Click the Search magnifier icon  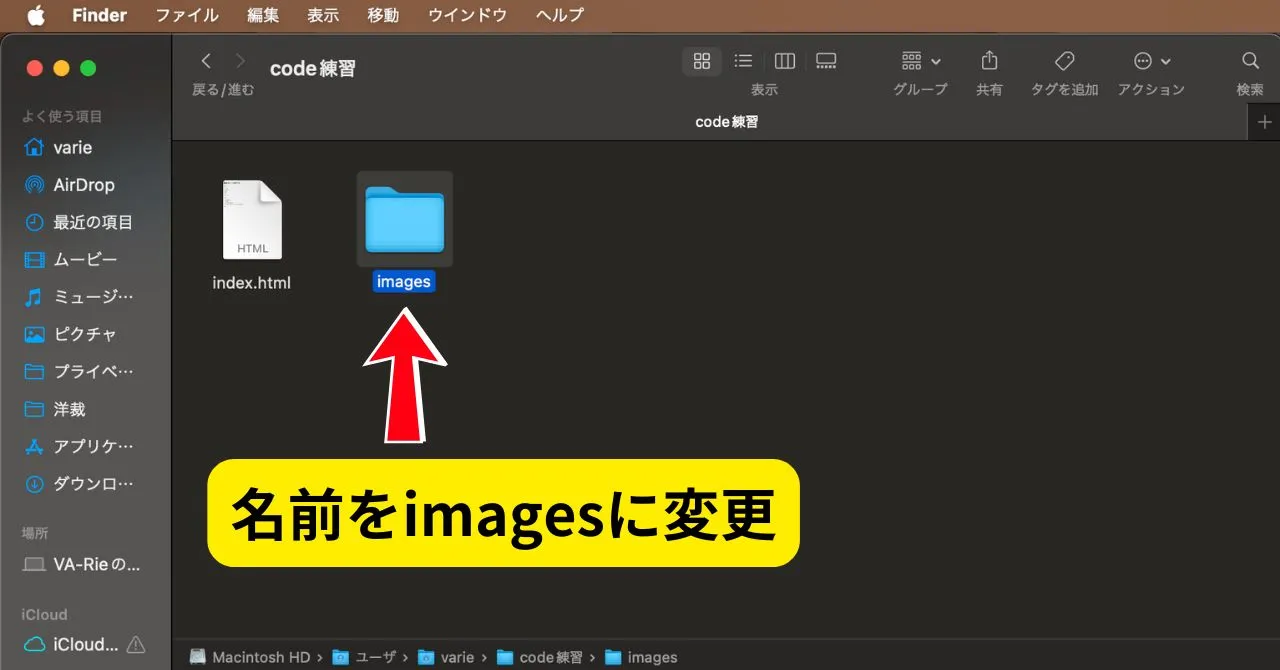click(x=1250, y=61)
